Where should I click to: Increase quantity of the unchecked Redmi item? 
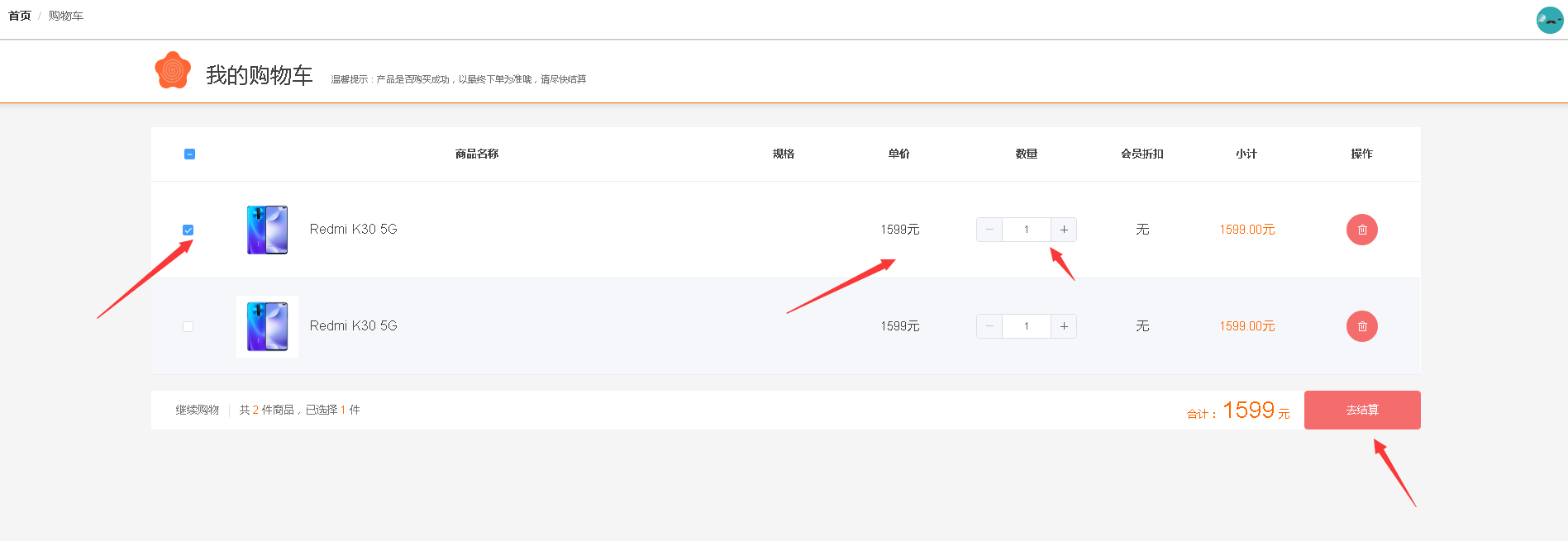click(x=1064, y=326)
